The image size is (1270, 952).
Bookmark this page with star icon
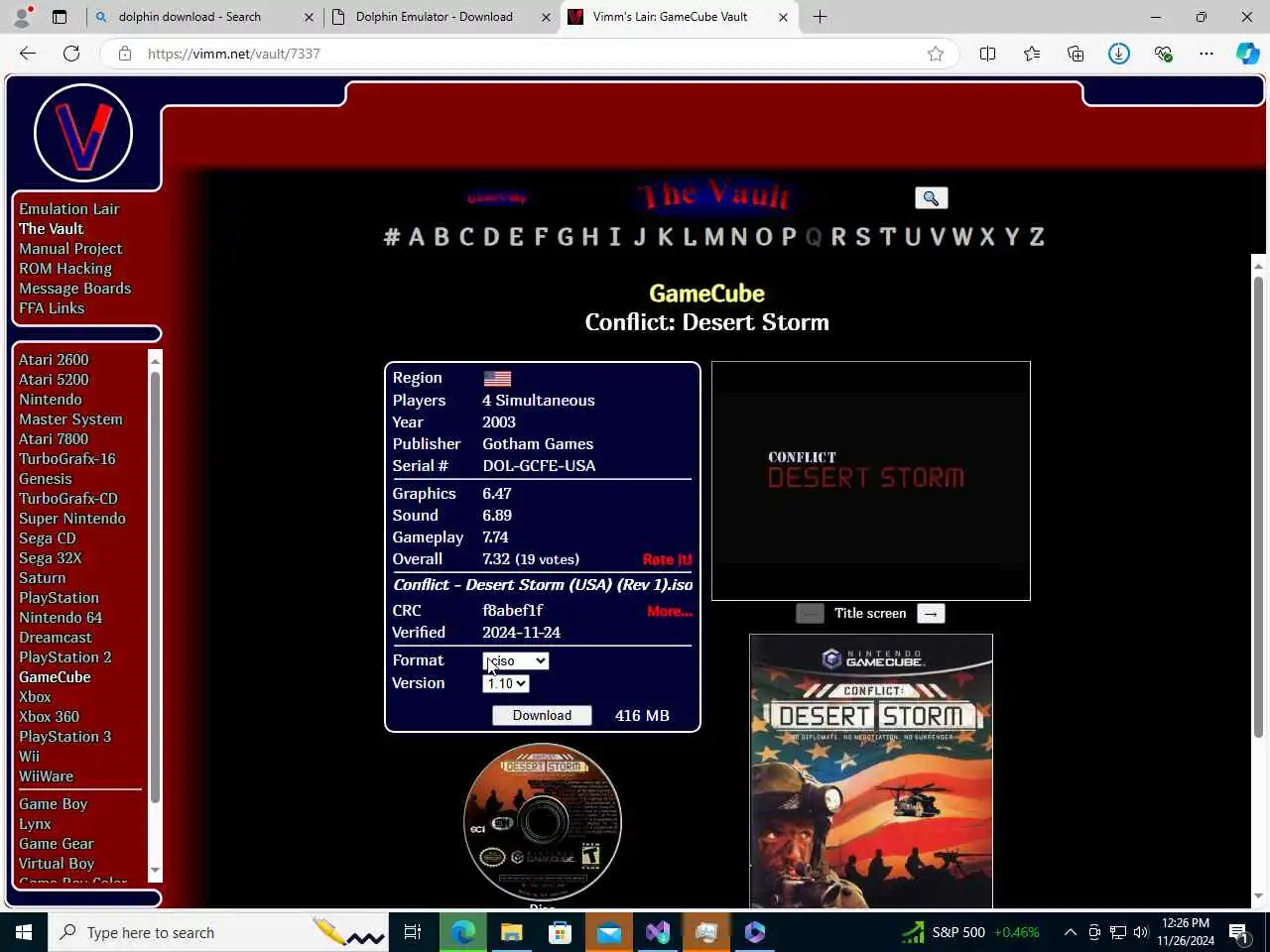[x=935, y=54]
